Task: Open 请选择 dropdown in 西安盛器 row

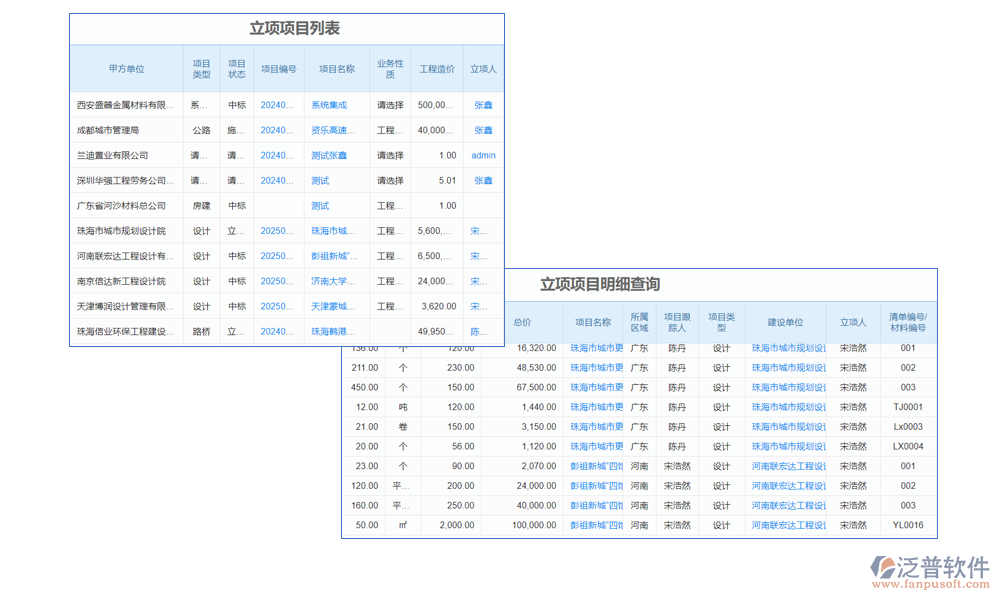Action: (390, 105)
